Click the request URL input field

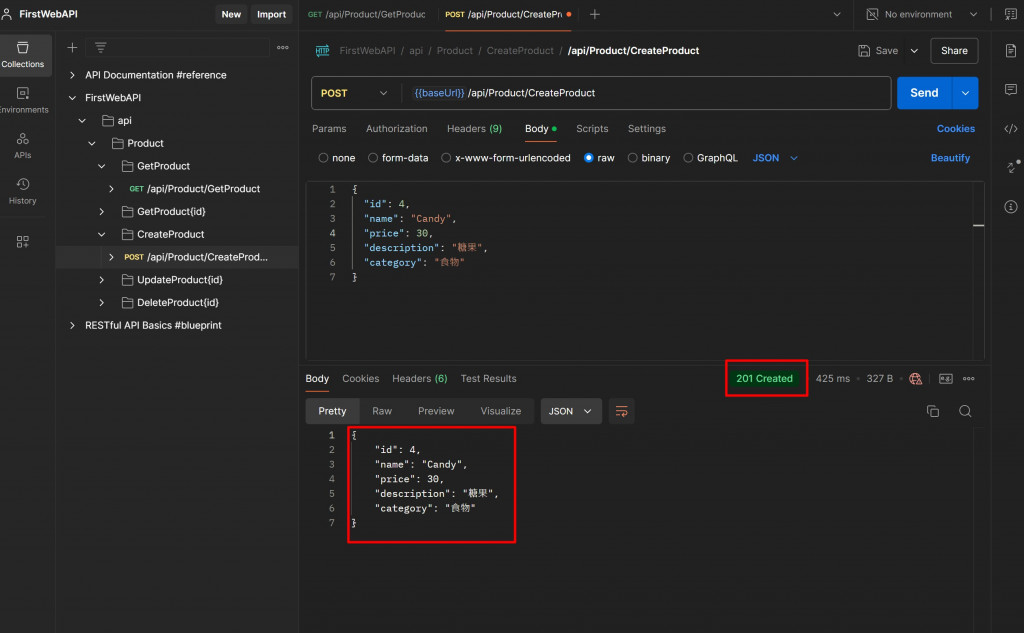point(647,93)
